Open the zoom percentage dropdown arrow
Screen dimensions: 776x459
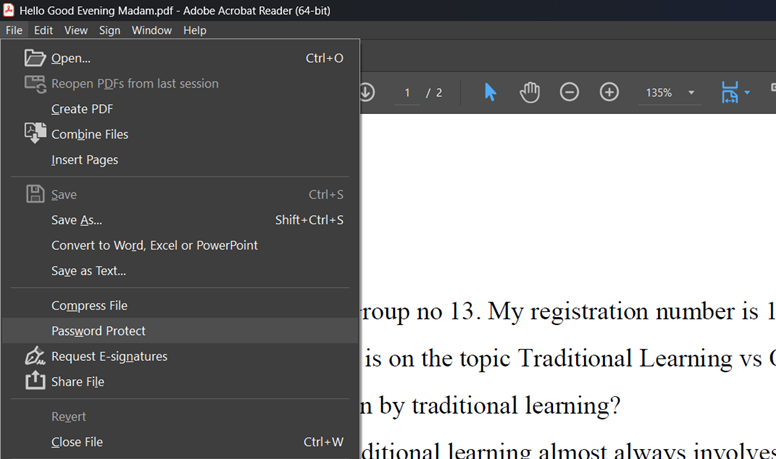point(691,93)
